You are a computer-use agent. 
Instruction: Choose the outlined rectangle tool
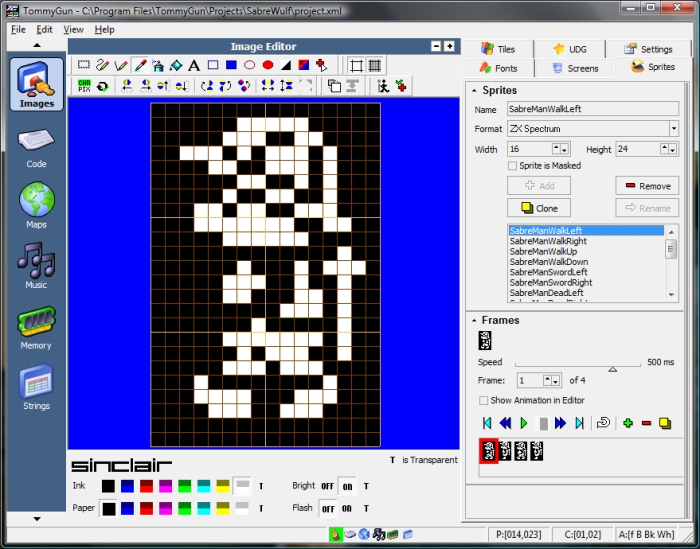pos(213,65)
